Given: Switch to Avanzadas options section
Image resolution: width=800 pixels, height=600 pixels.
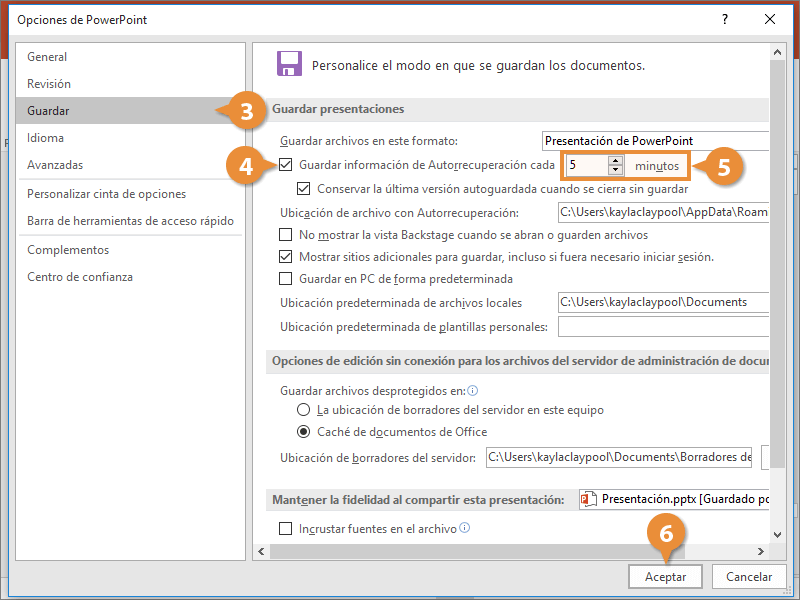Looking at the screenshot, I should pos(55,165).
